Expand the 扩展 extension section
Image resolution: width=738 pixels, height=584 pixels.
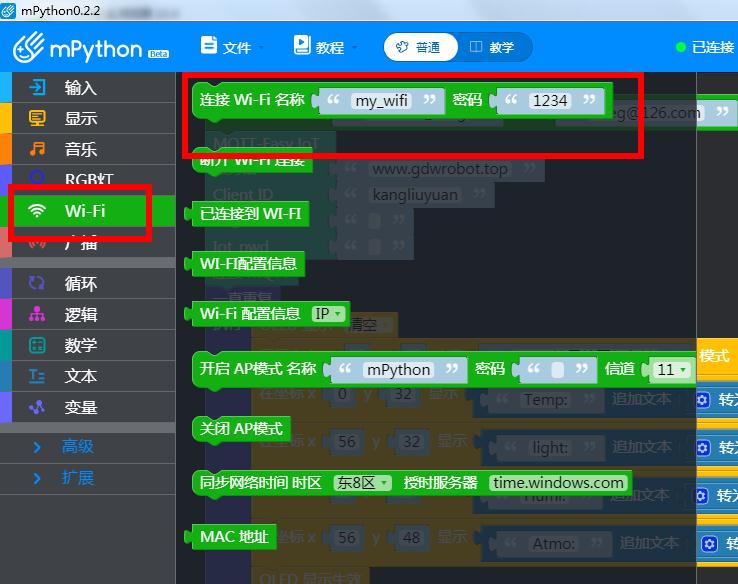click(x=88, y=478)
